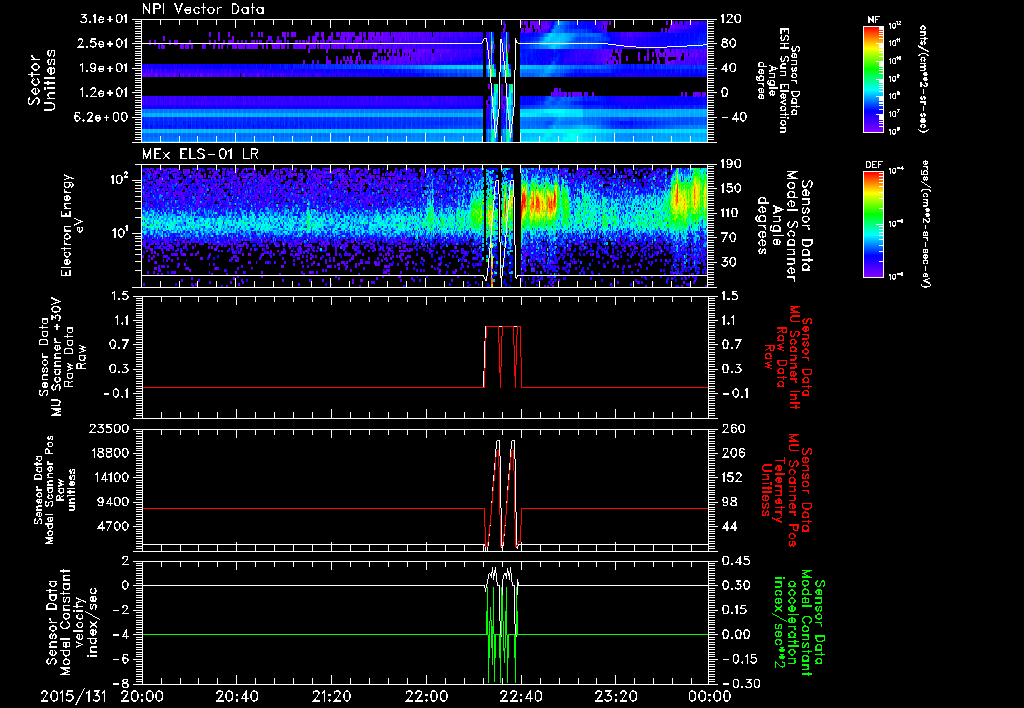Click the '21:20' time tick label

(x=331, y=696)
